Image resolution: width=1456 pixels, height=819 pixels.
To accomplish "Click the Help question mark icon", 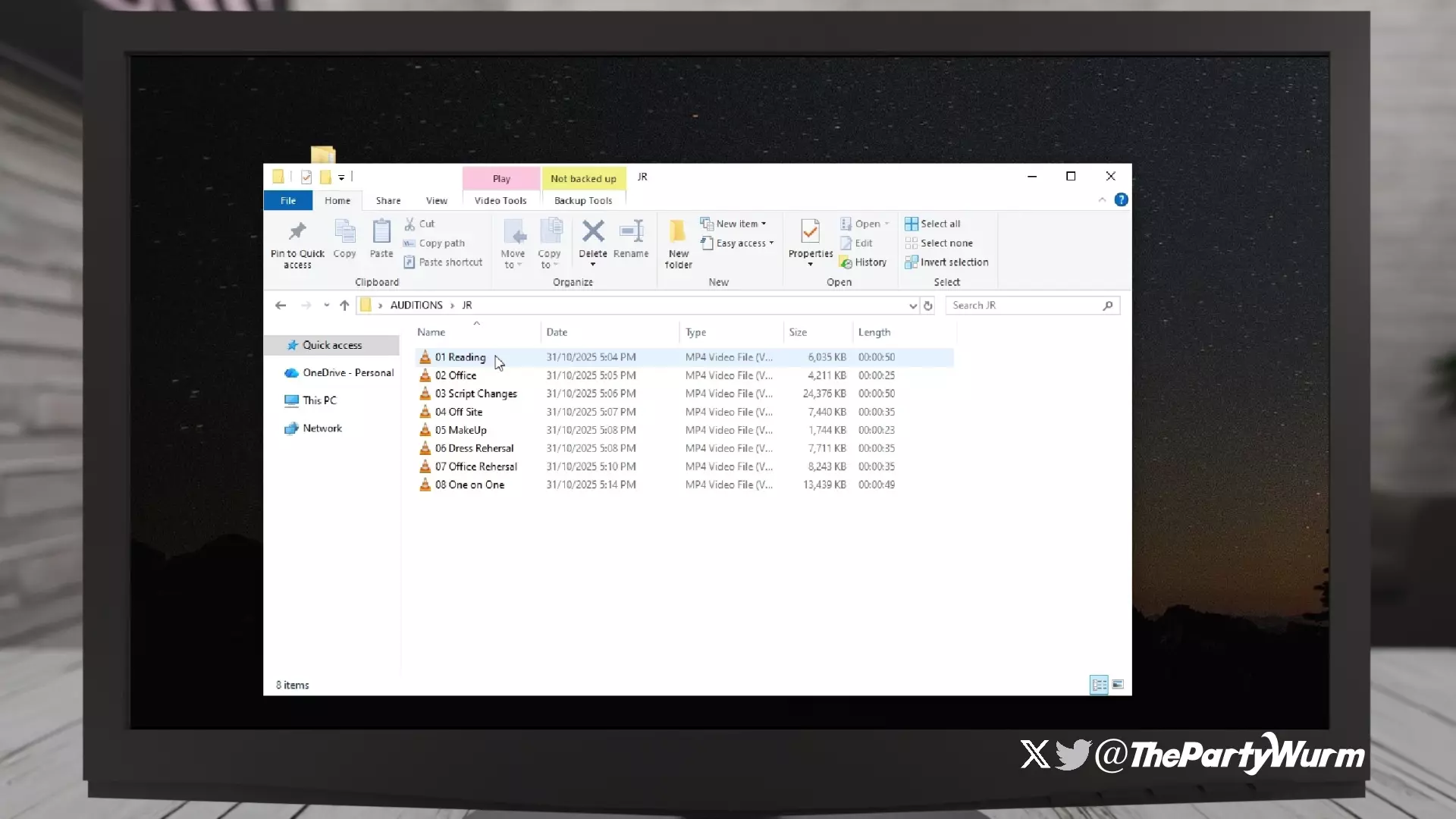I will coord(1121,200).
